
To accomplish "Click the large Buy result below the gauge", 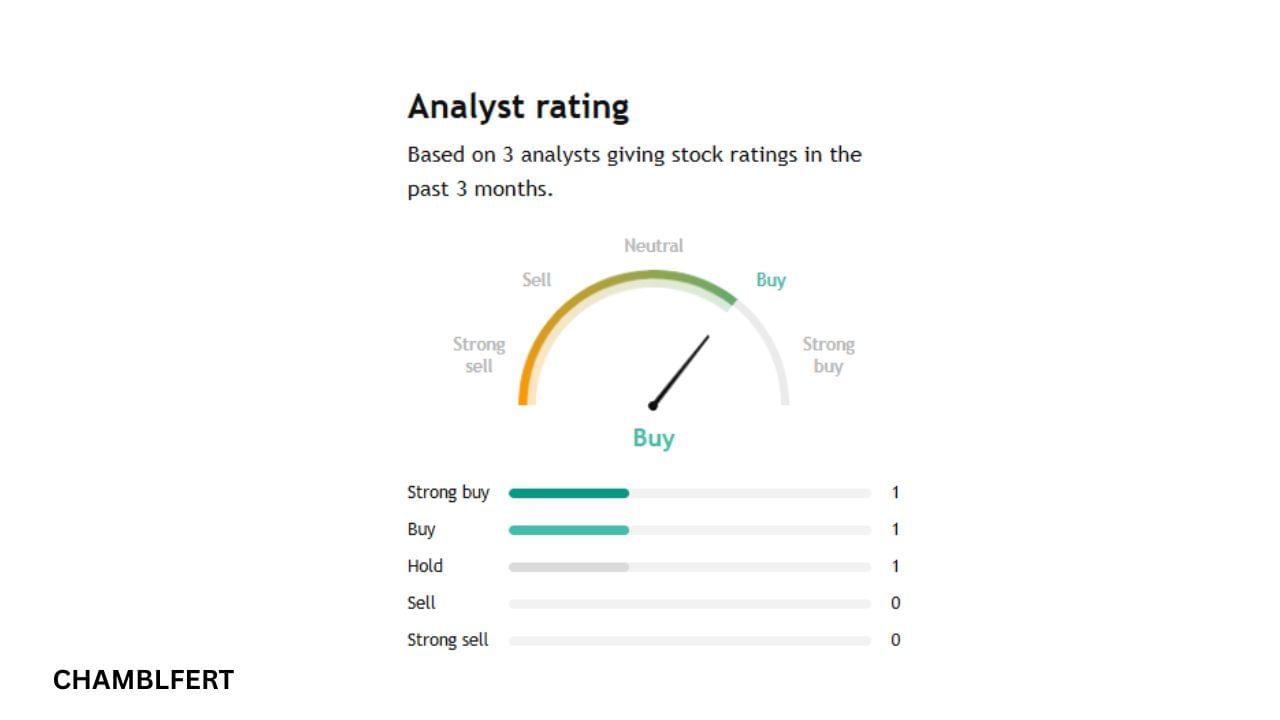I will (x=653, y=438).
